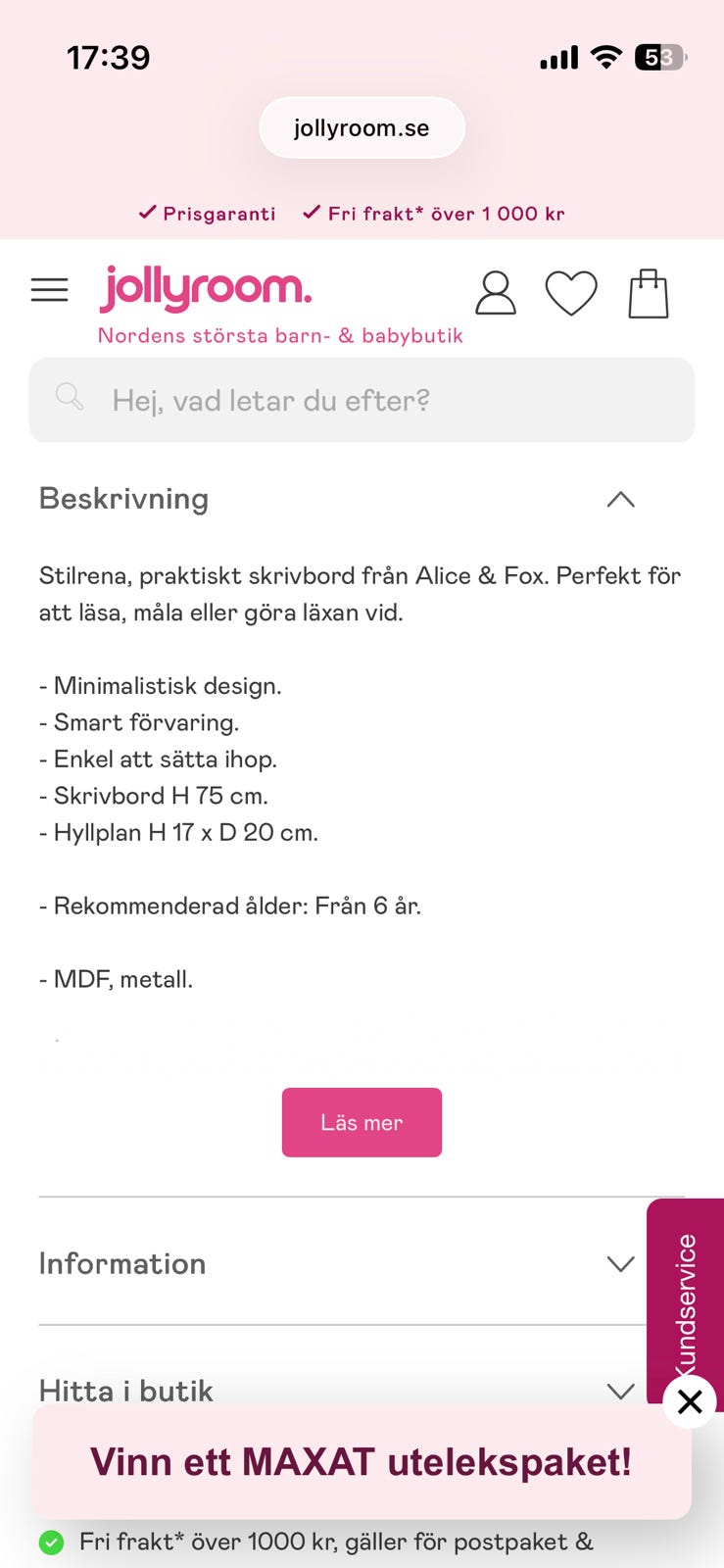Tap the Prisgaranti link
The height and width of the screenshot is (1568, 724).
(208, 214)
